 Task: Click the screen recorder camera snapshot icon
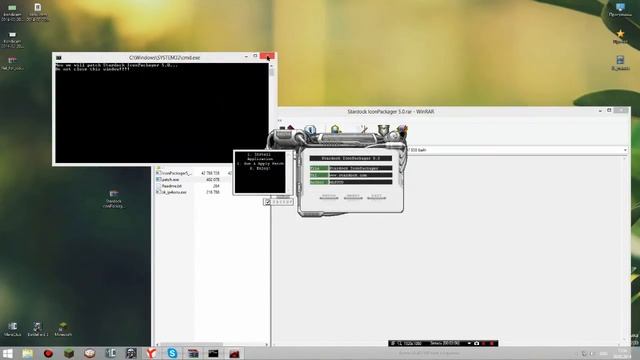[476, 343]
